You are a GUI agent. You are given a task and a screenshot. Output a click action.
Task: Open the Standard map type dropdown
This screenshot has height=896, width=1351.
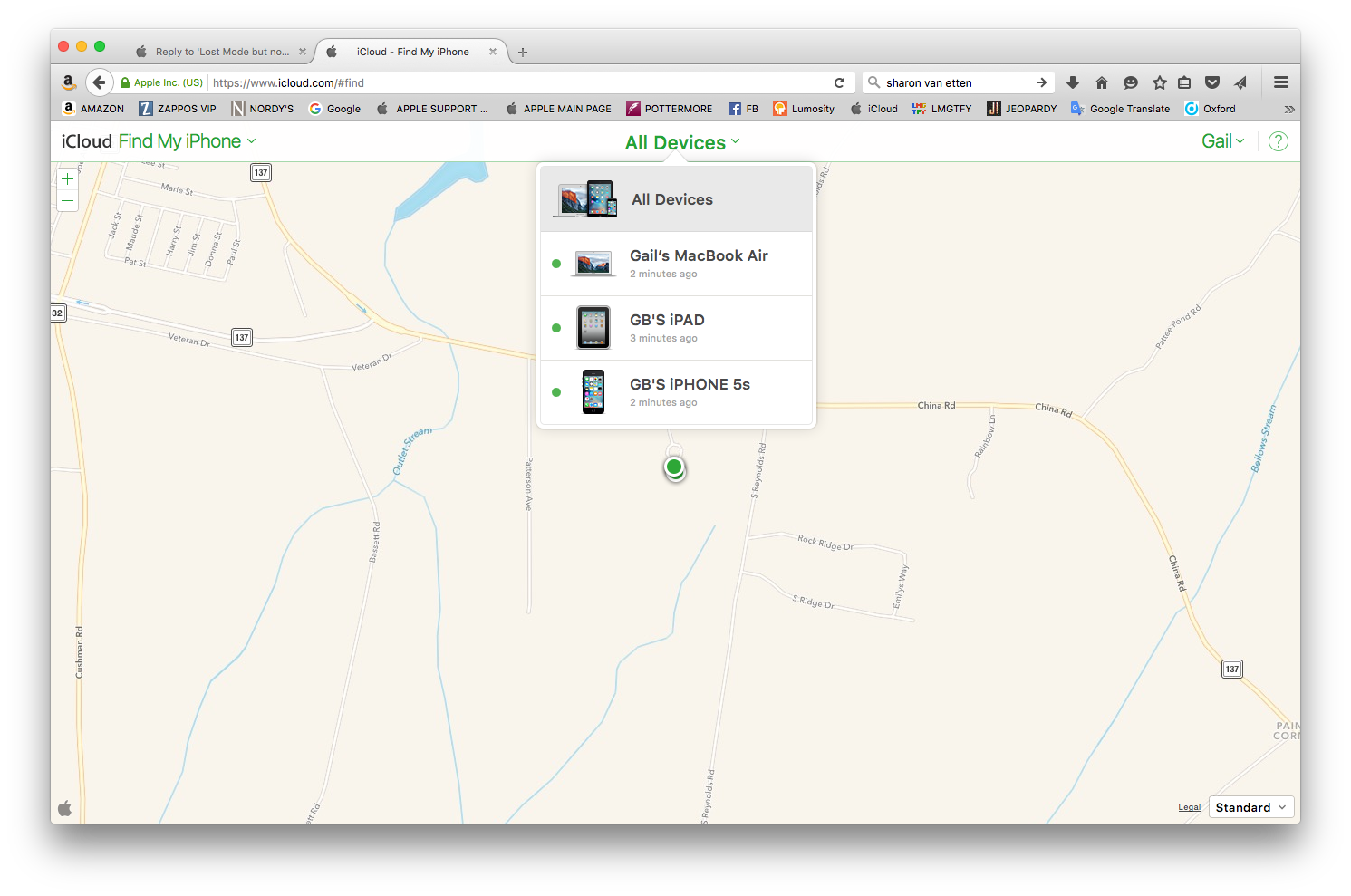pyautogui.click(x=1250, y=807)
